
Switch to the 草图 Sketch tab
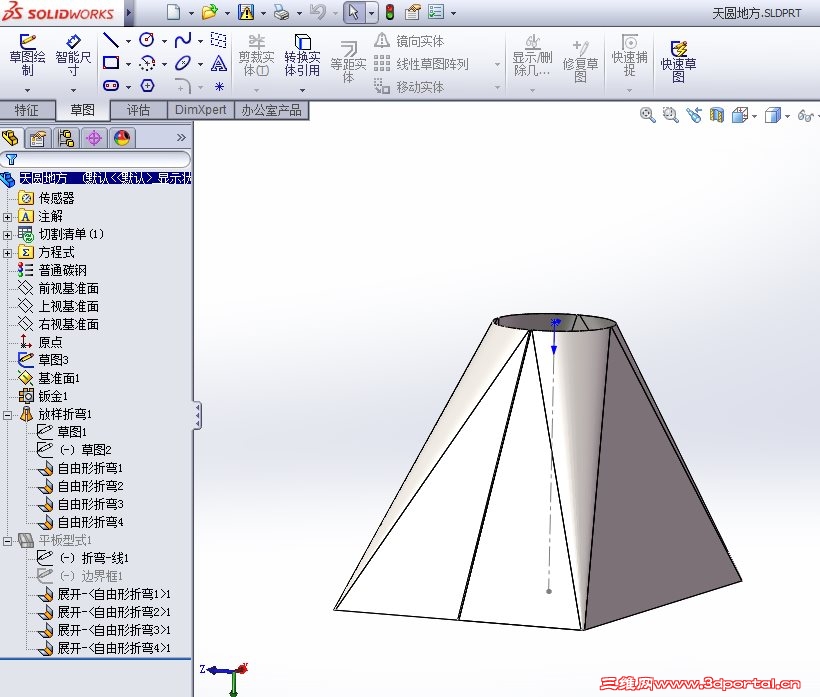click(83, 110)
